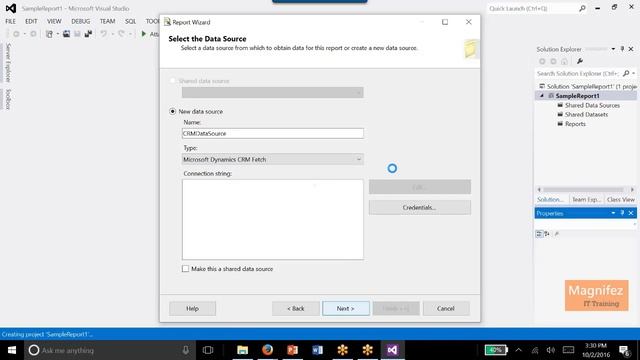Open the Solution Explorer search options dropdown
The width and height of the screenshot is (640, 360).
click(x=633, y=73)
